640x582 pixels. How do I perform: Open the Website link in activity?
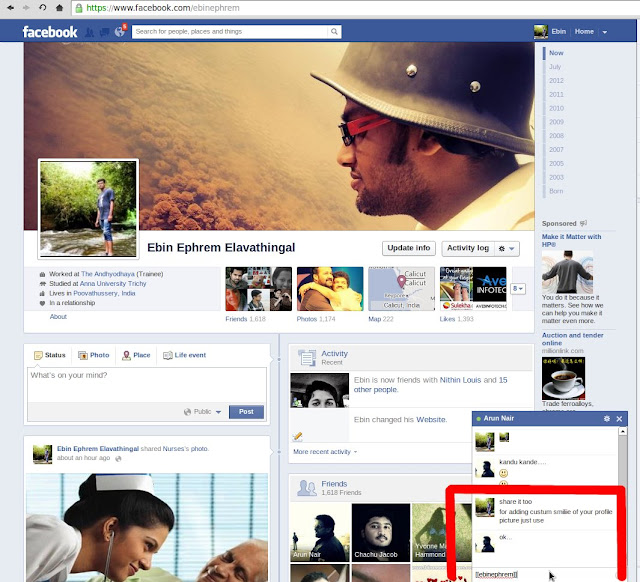pyautogui.click(x=431, y=420)
